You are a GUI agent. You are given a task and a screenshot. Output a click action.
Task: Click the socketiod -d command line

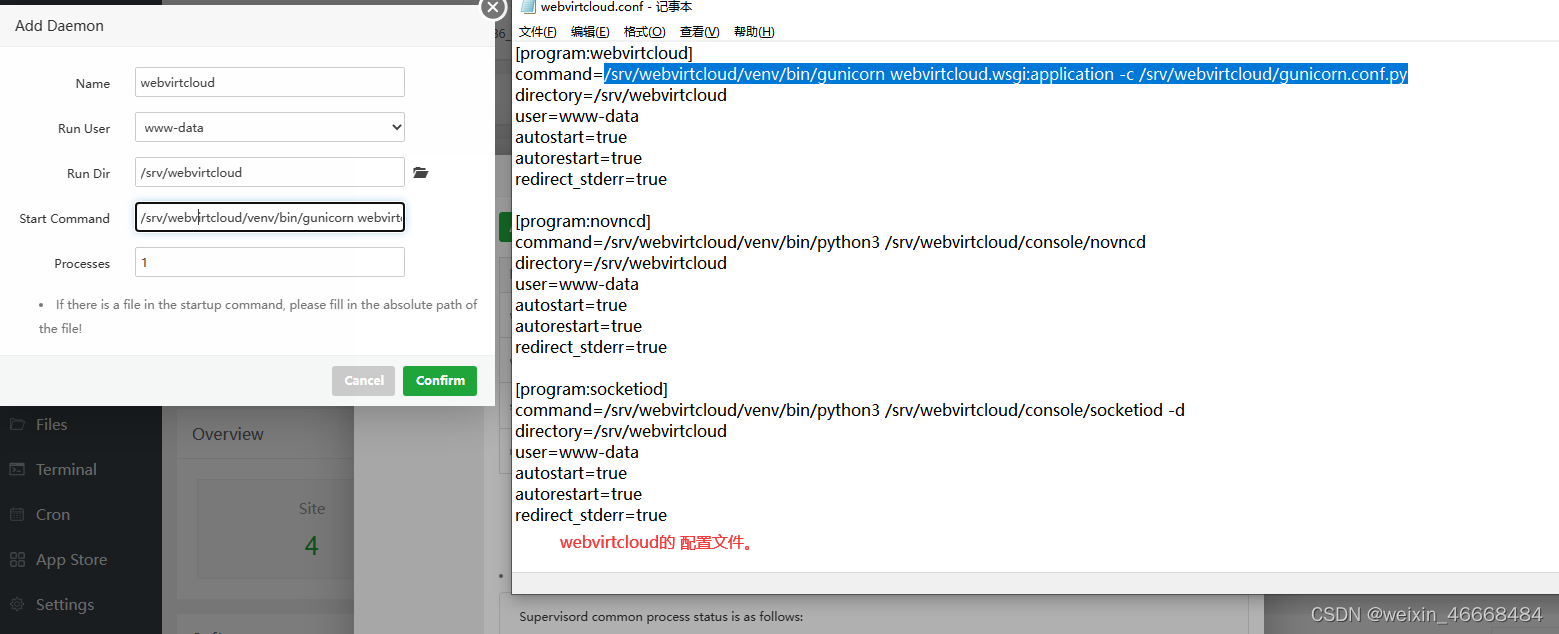[850, 410]
